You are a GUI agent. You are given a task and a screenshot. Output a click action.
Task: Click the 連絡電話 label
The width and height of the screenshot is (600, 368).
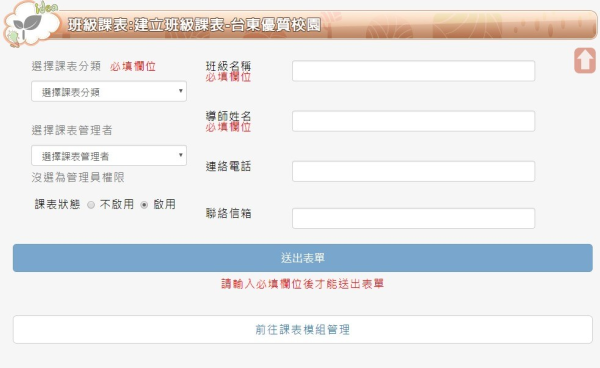coord(228,166)
